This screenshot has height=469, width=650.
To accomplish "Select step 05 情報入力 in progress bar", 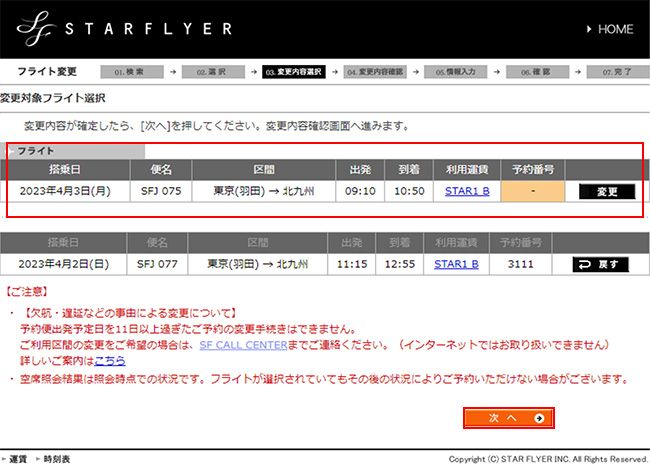I will [x=457, y=73].
